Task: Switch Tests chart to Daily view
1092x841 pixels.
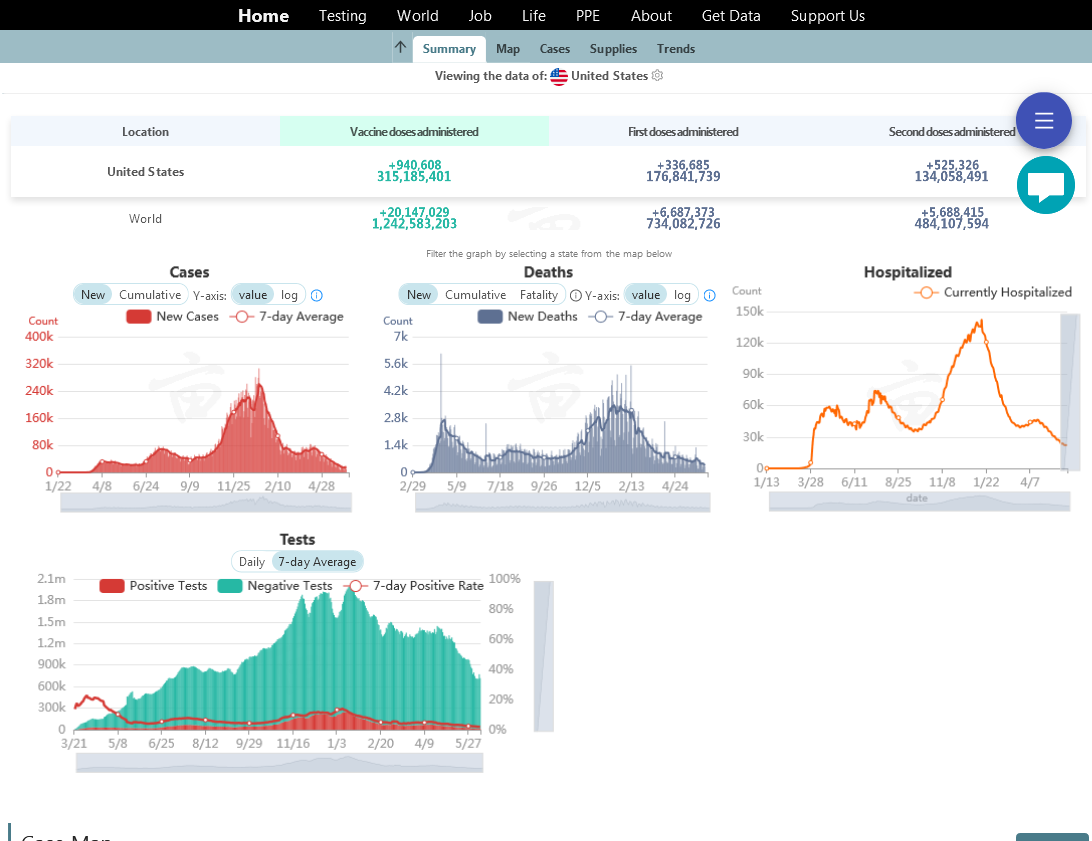Action: click(x=252, y=562)
